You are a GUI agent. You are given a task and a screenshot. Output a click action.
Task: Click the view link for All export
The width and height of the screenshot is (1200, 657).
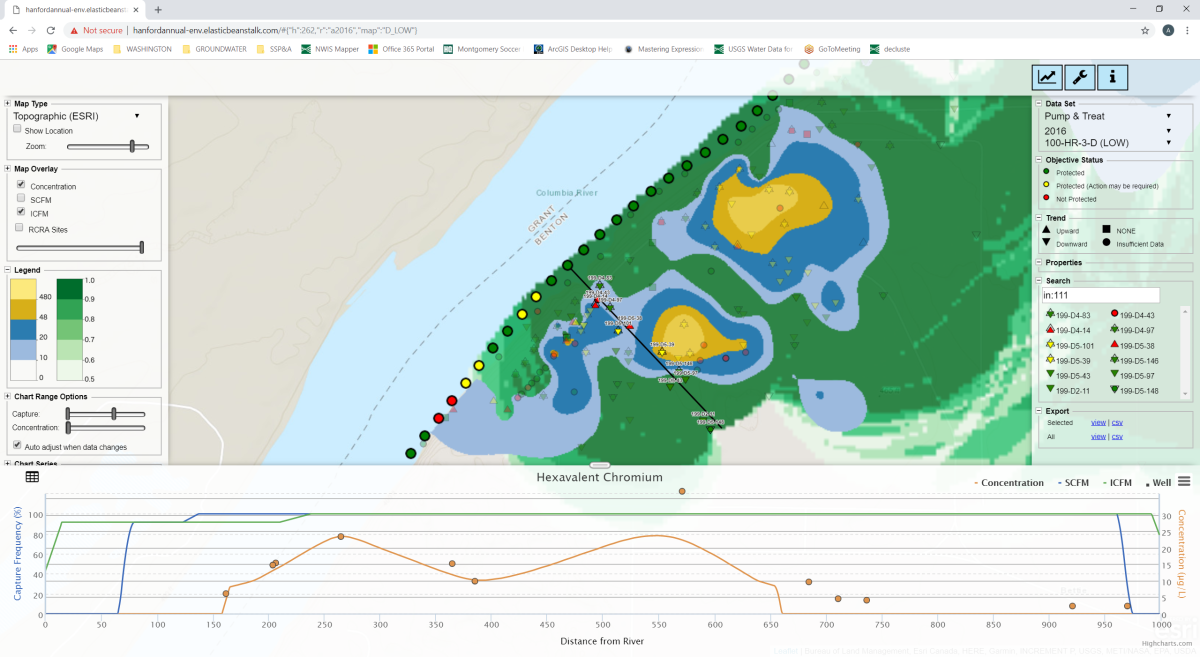click(x=1098, y=437)
